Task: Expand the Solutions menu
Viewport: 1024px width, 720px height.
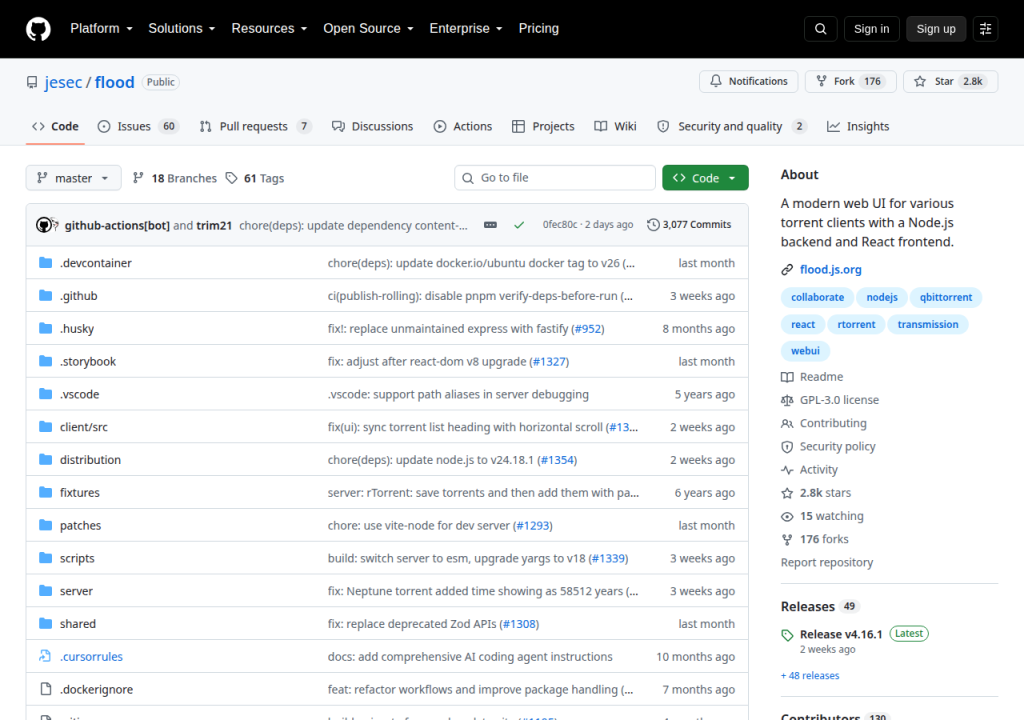Action: coord(182,29)
